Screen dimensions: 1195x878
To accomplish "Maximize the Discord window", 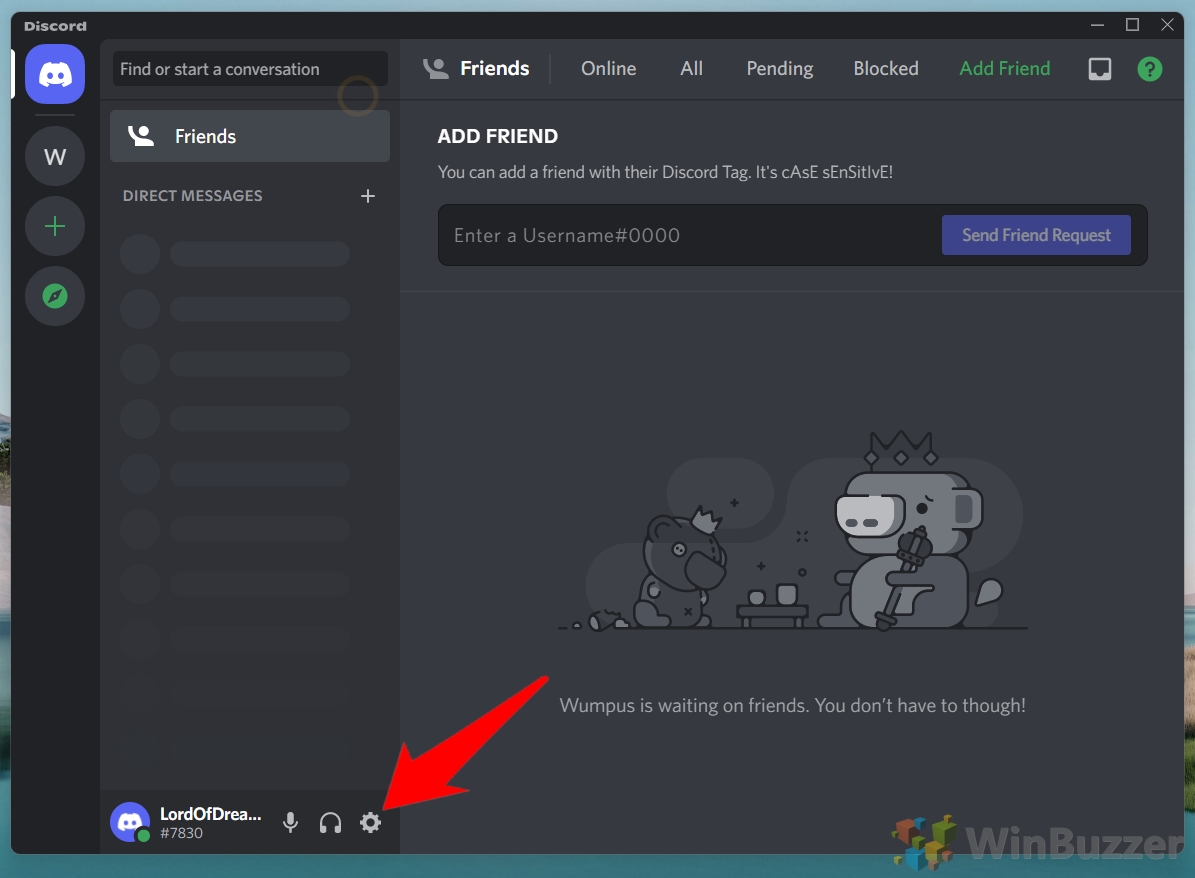I will click(1133, 25).
